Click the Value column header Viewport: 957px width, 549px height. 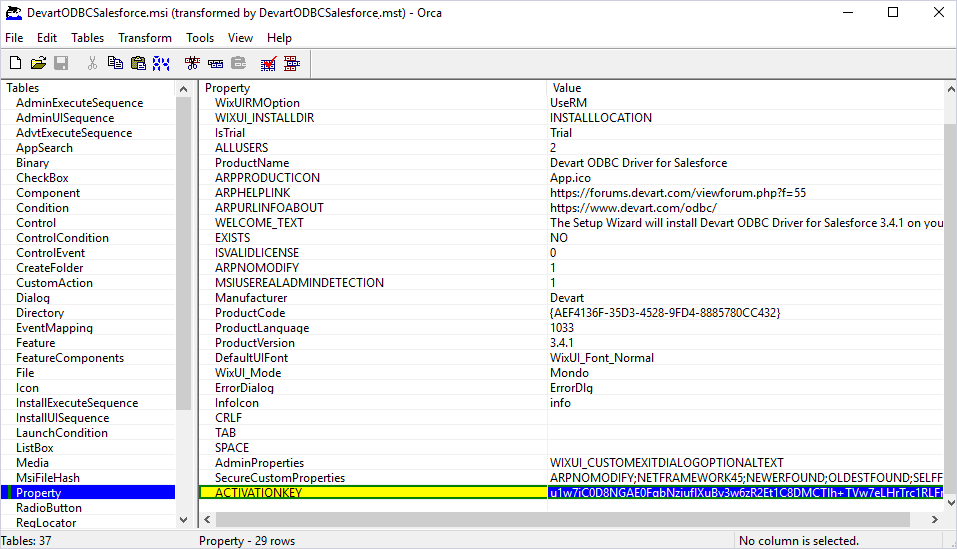(745, 88)
